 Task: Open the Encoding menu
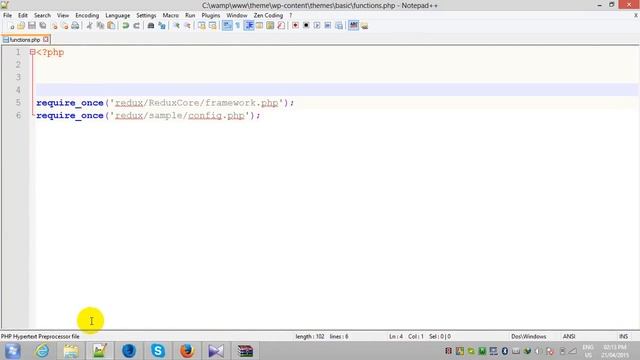(x=87, y=15)
